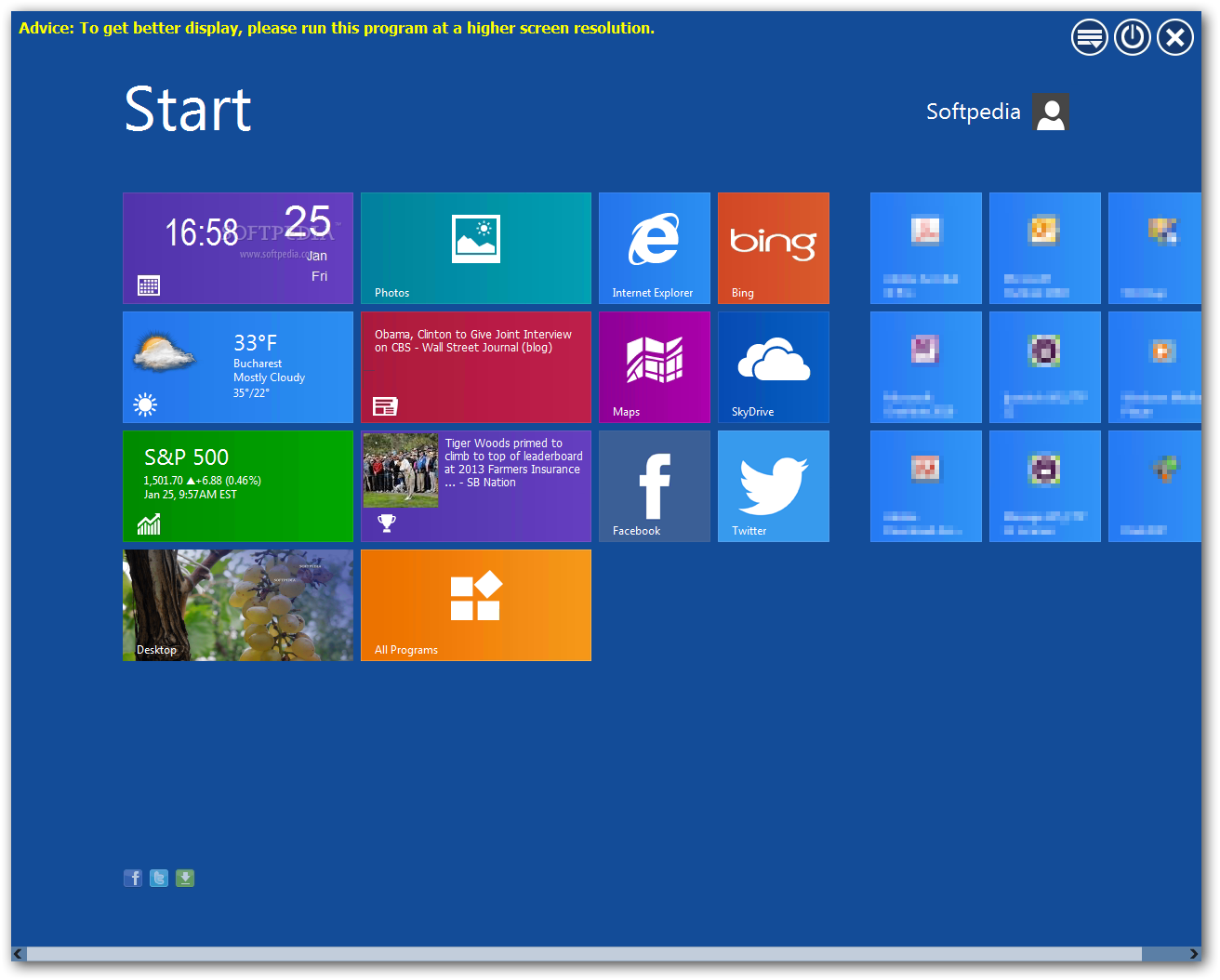Viewport: 1220px width, 980px height.
Task: Switch to the Desktop tile
Action: point(237,605)
